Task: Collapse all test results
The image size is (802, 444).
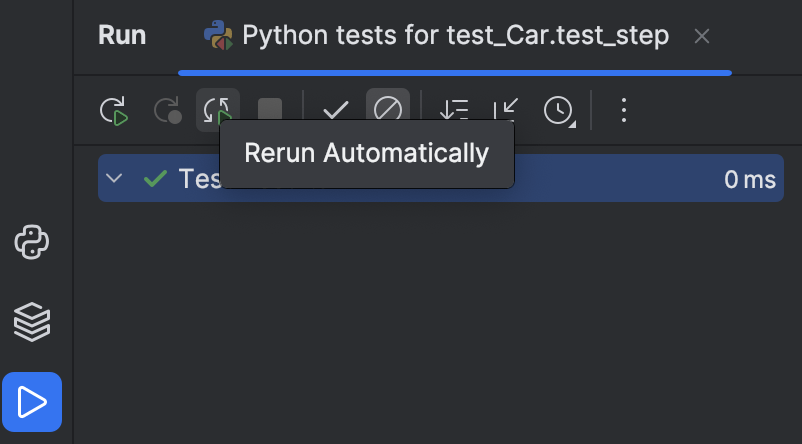Action: point(507,110)
